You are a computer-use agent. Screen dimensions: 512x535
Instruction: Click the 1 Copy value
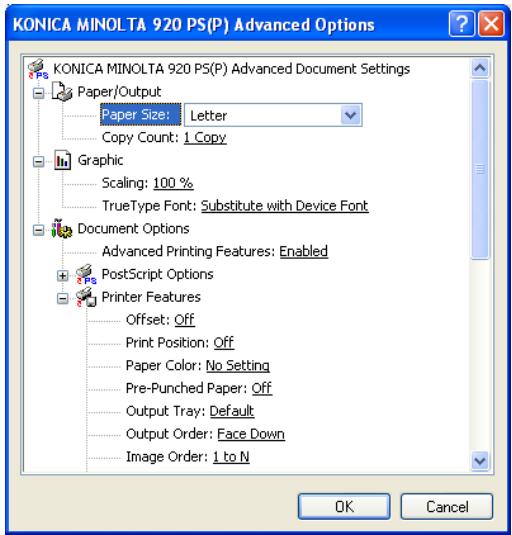(205, 138)
